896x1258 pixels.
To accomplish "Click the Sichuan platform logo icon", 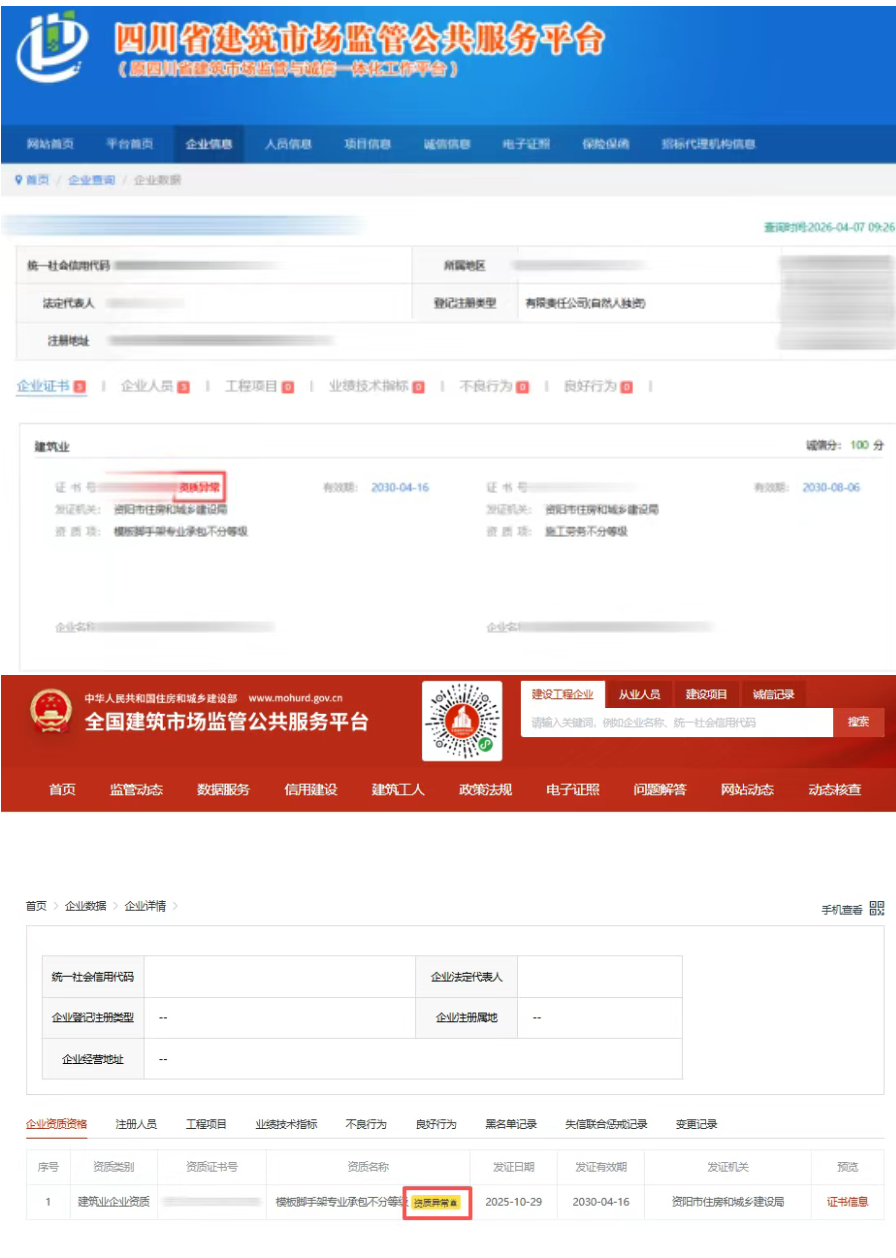I will click(x=50, y=45).
